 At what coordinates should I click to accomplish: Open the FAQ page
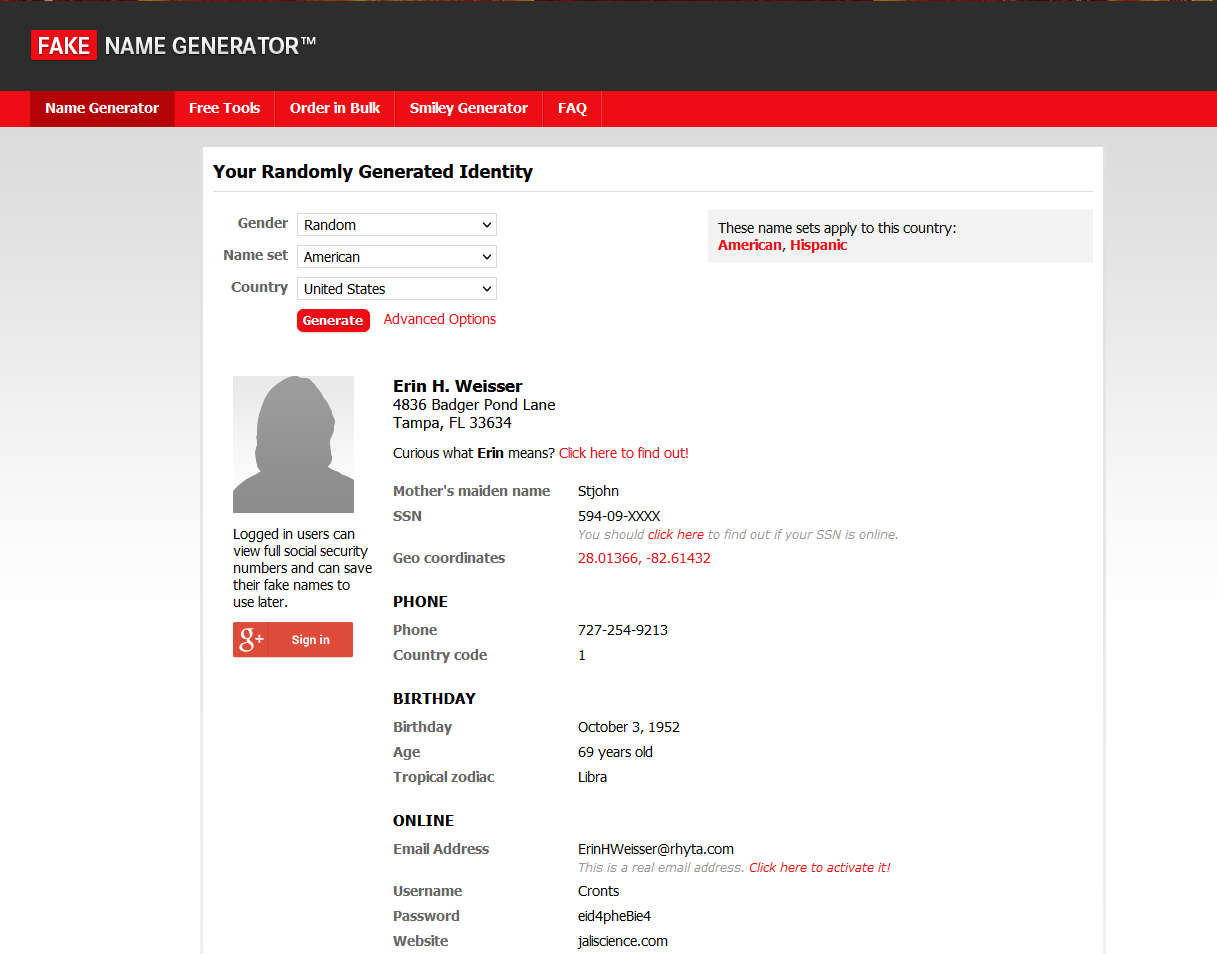pos(572,108)
